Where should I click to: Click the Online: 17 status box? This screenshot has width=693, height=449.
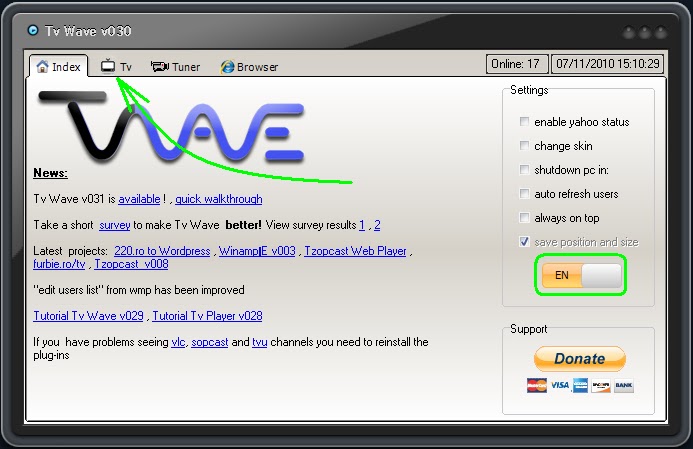pyautogui.click(x=517, y=64)
